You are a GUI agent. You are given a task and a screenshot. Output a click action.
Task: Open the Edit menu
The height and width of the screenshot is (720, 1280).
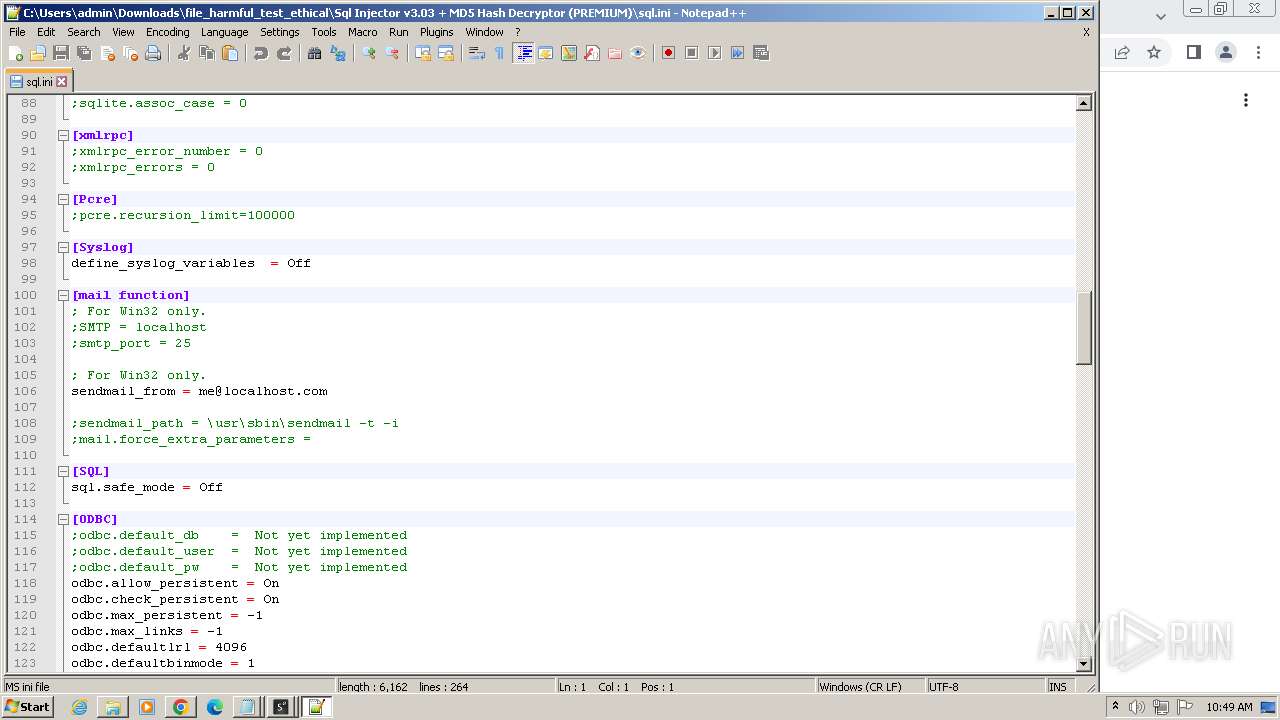[46, 32]
